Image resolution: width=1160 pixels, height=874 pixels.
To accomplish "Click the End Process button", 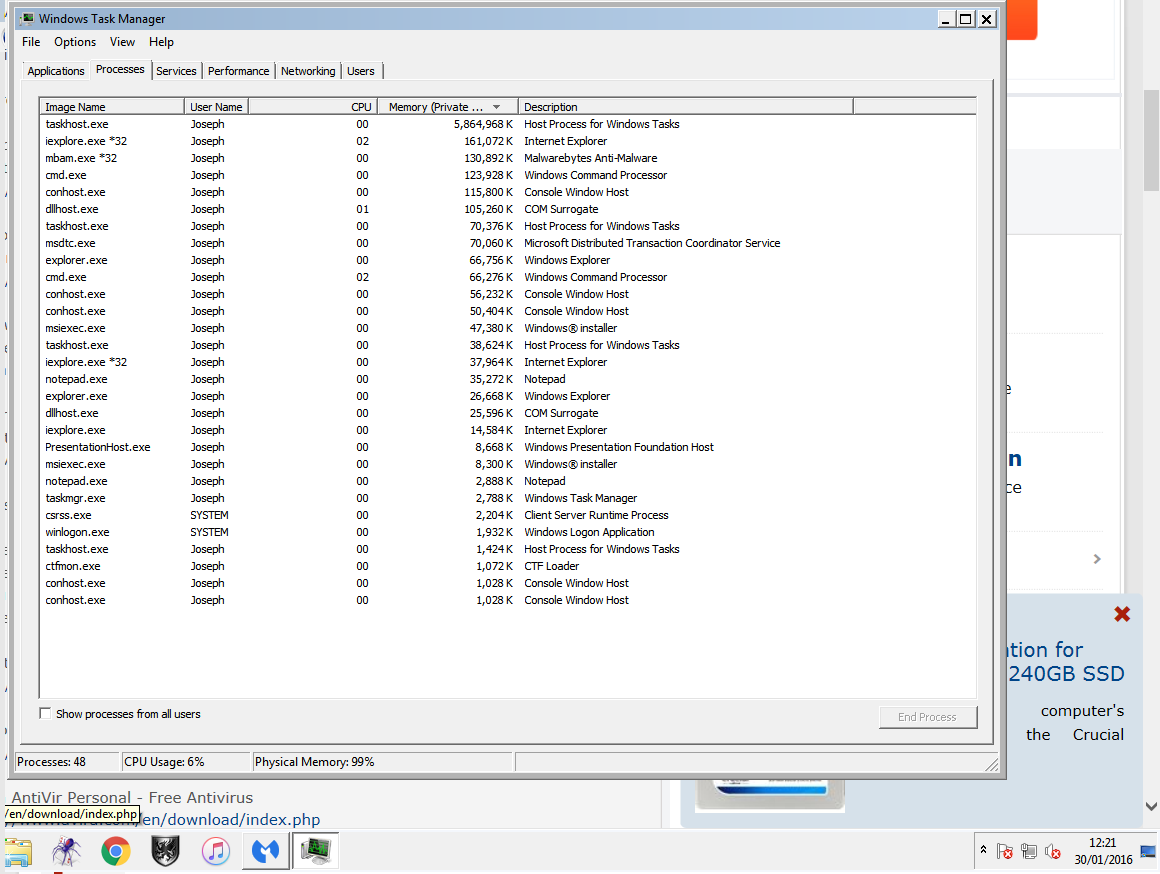I will click(x=928, y=716).
